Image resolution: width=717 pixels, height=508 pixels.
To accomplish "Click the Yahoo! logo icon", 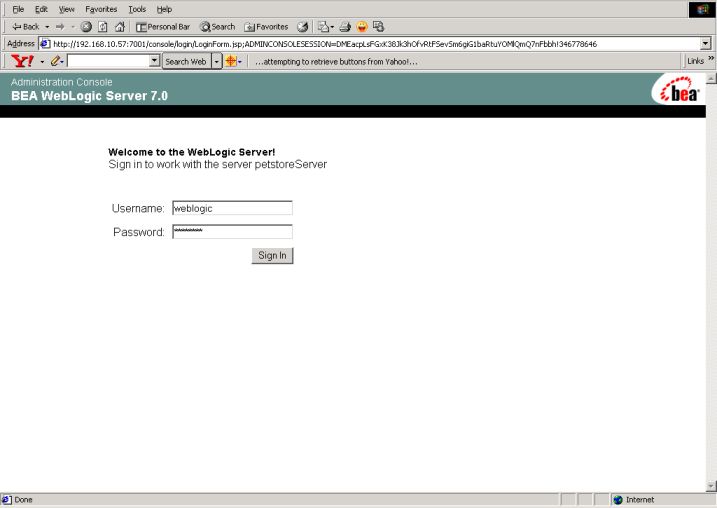I will click(22, 61).
